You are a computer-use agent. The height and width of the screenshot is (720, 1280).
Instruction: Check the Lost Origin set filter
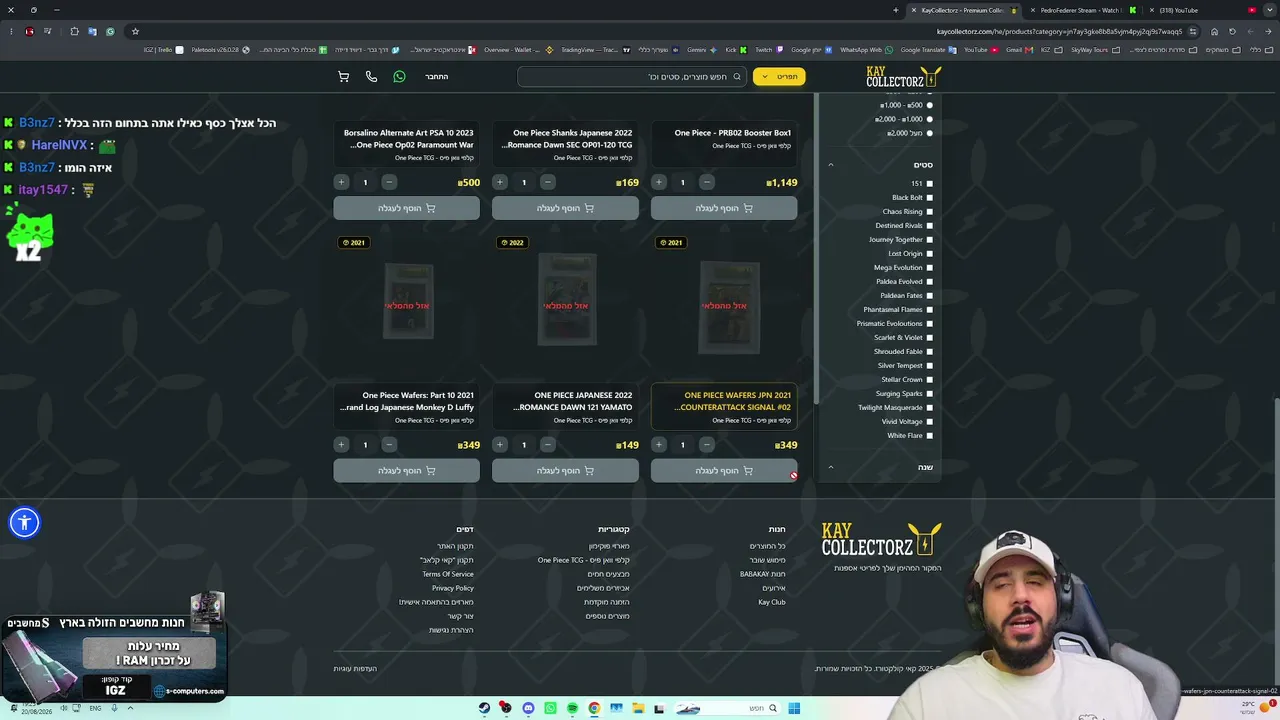click(929, 254)
